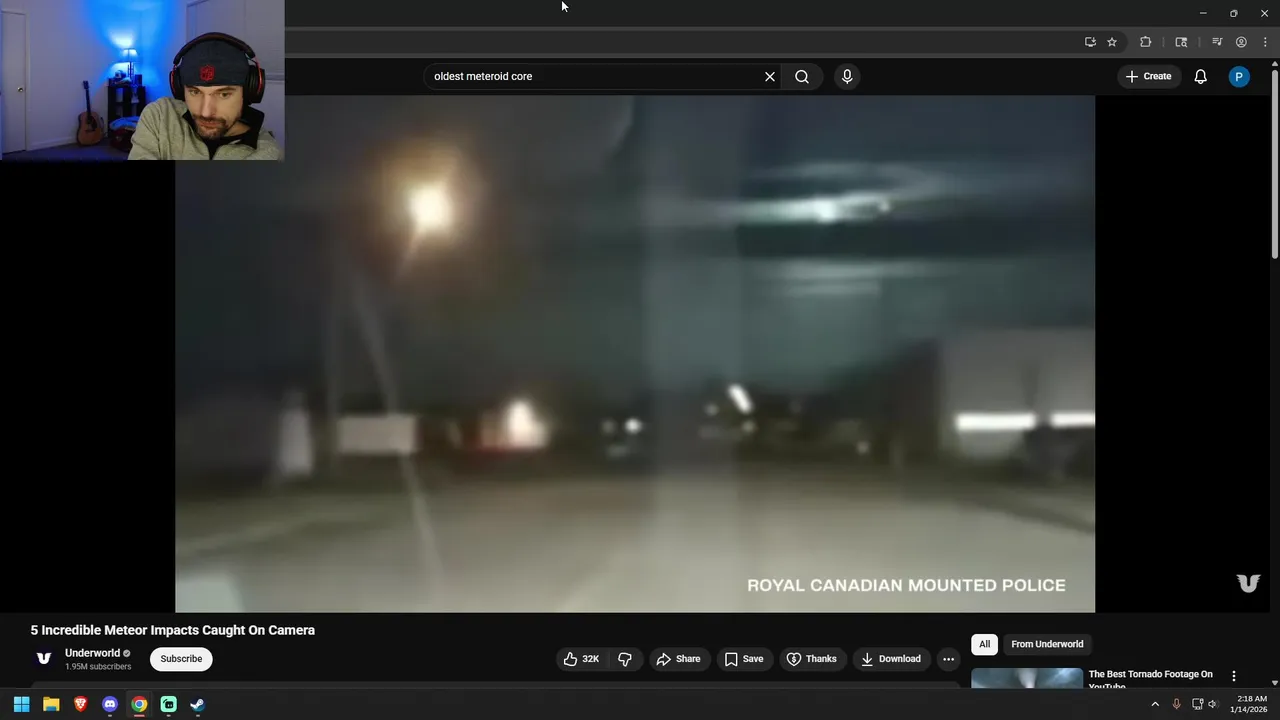The image size is (1280, 720).
Task: Open Chrome three-dot menu
Action: pyautogui.click(x=1265, y=42)
